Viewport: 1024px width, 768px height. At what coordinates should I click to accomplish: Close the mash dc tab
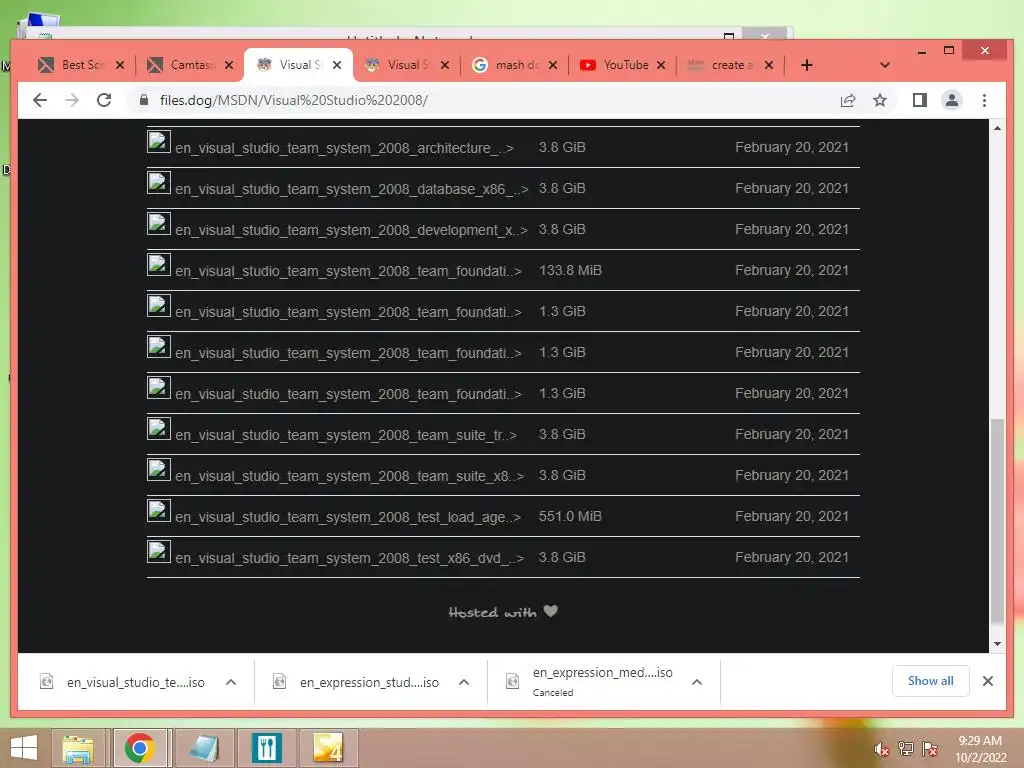coord(553,65)
